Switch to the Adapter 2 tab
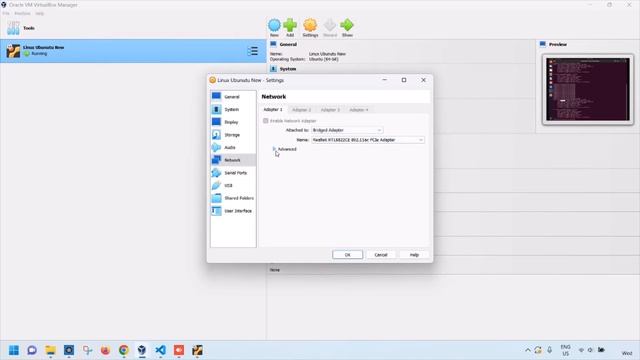The width and height of the screenshot is (640, 360). point(302,110)
